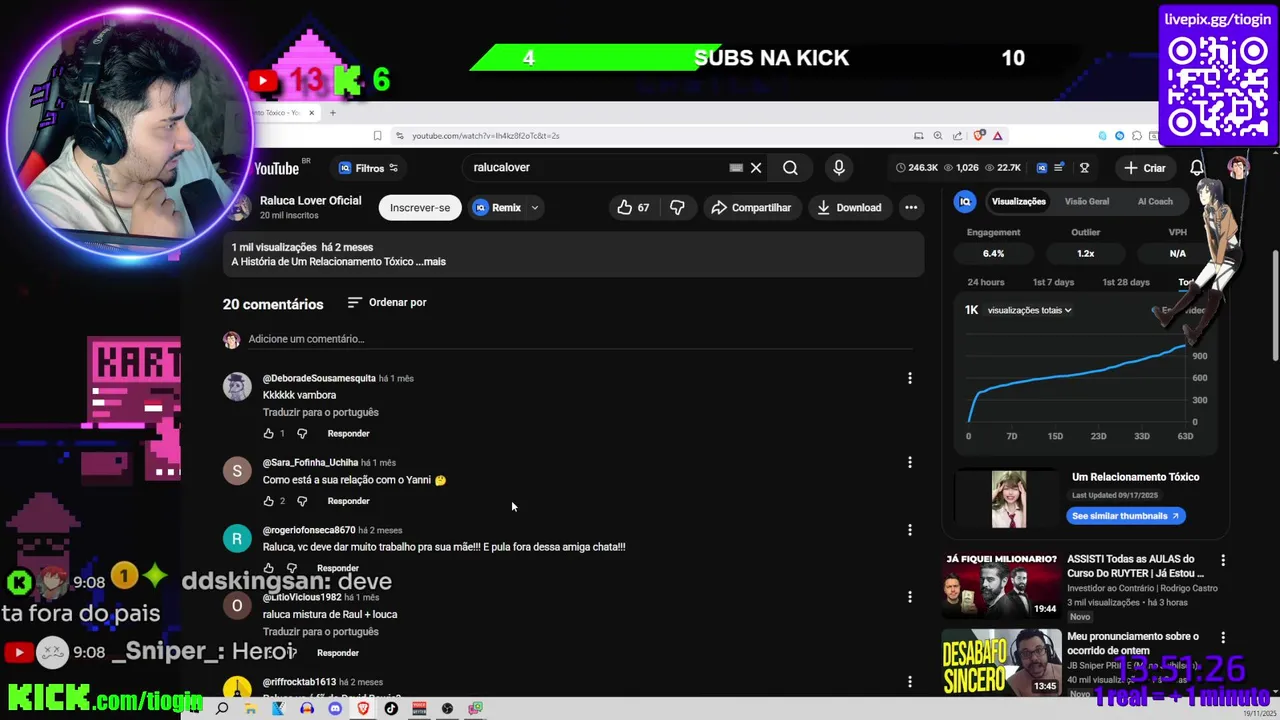The image size is (1280, 720).
Task: Click Brave Shields lion icon
Action: pyautogui.click(x=979, y=136)
